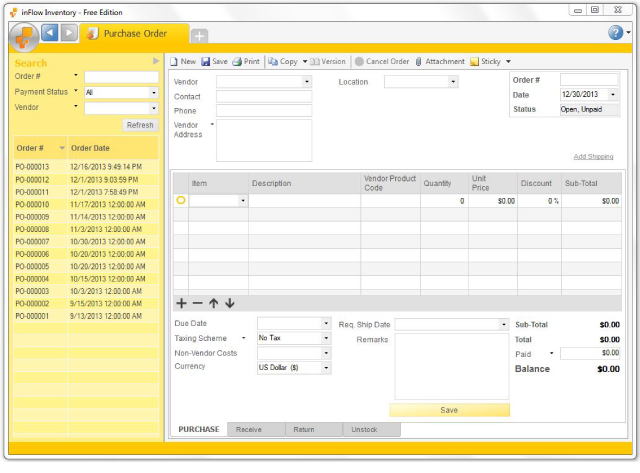Open the Item dropdown in first row
The image size is (640, 473).
pyautogui.click(x=243, y=200)
